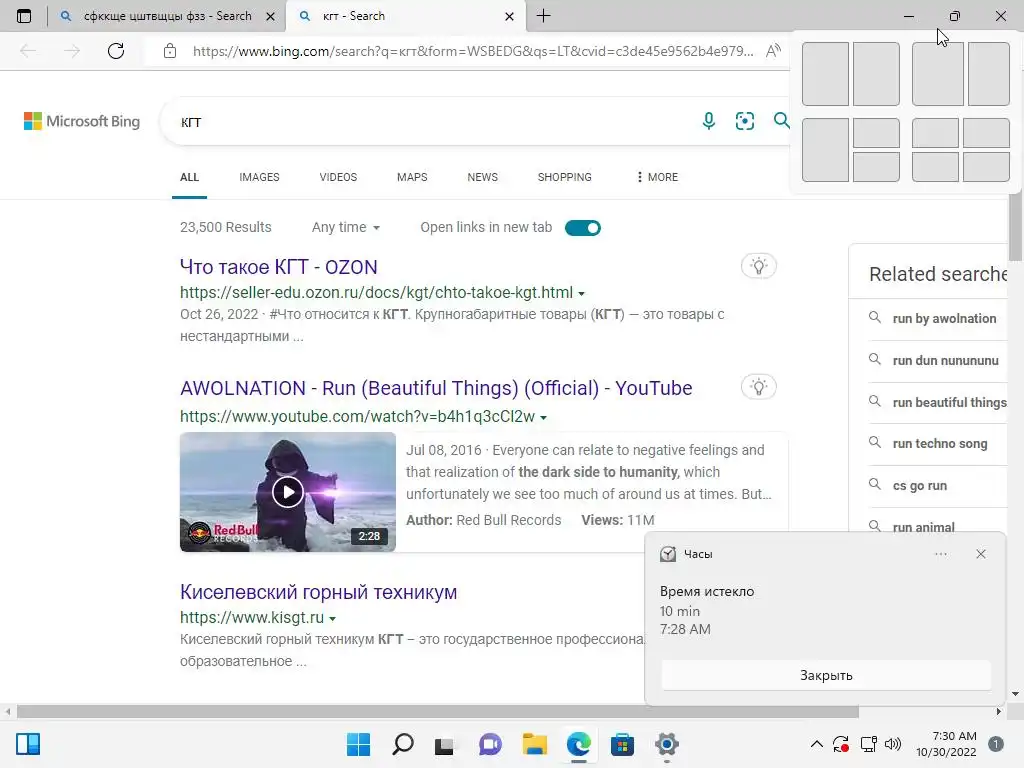Click the sync update tray icon
Viewport: 1024px width, 768px height.
pyautogui.click(x=841, y=744)
